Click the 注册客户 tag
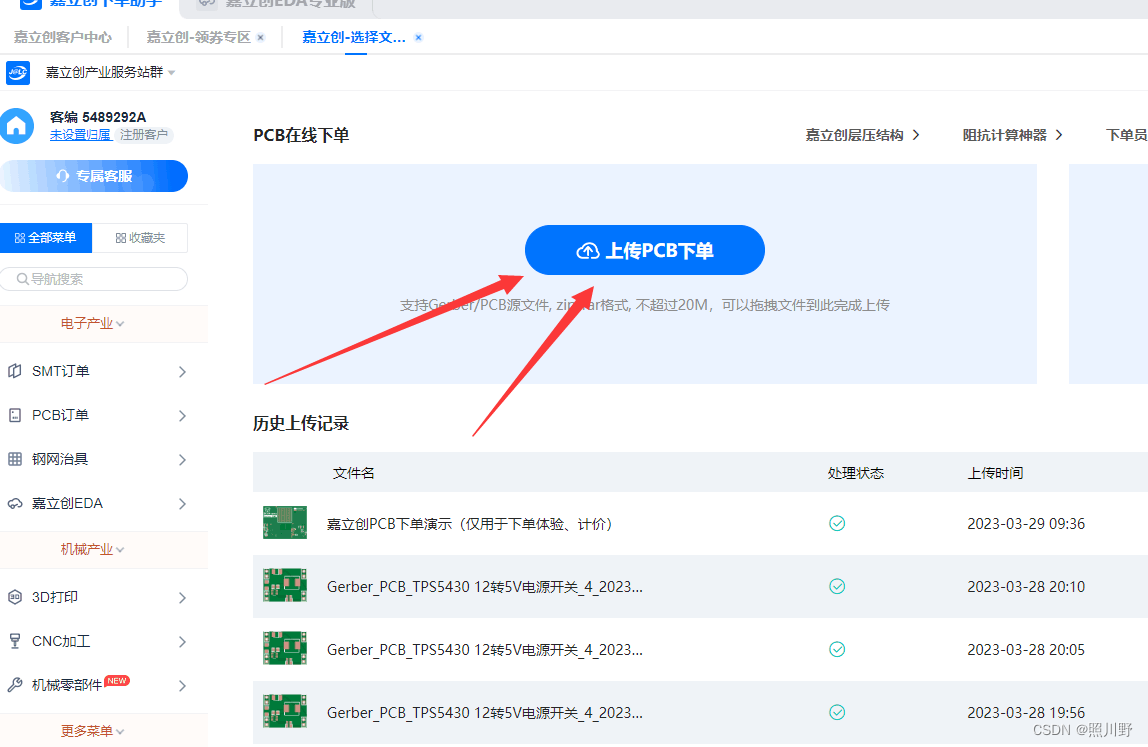Viewport: 1148px width, 747px height. point(144,135)
